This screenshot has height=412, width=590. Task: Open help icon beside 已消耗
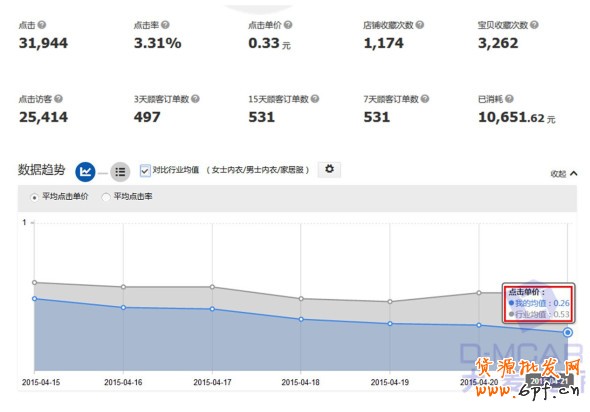click(x=509, y=99)
